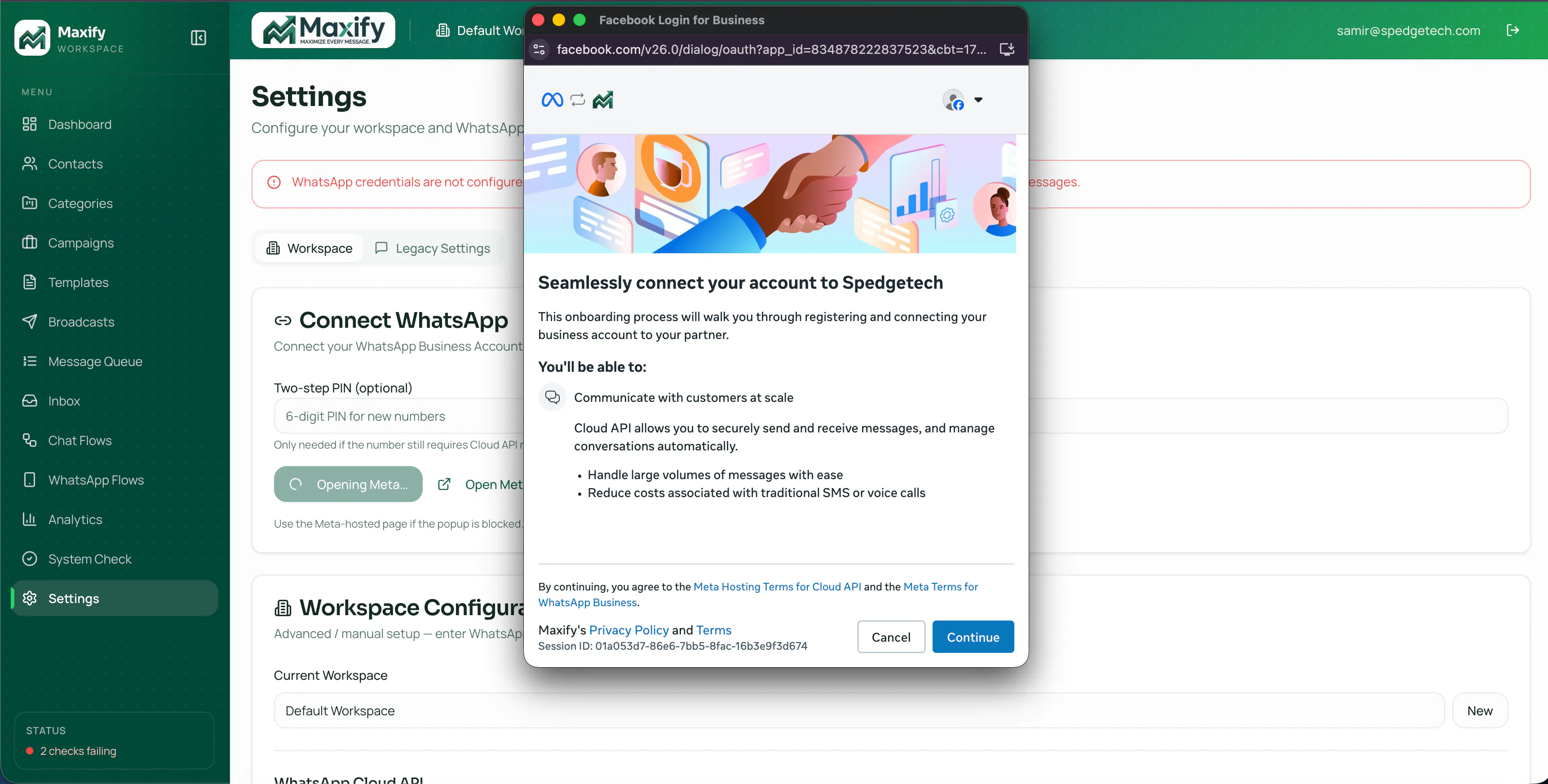Viewport: 1548px width, 784px height.
Task: Click the Templates document icon
Action: tap(30, 282)
